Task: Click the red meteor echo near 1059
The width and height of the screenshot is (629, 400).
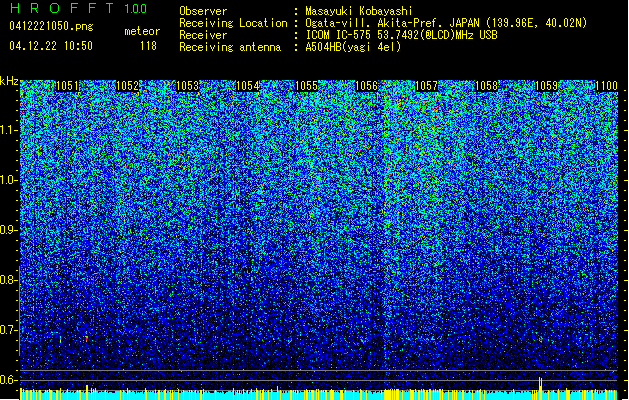Action: click(x=541, y=339)
